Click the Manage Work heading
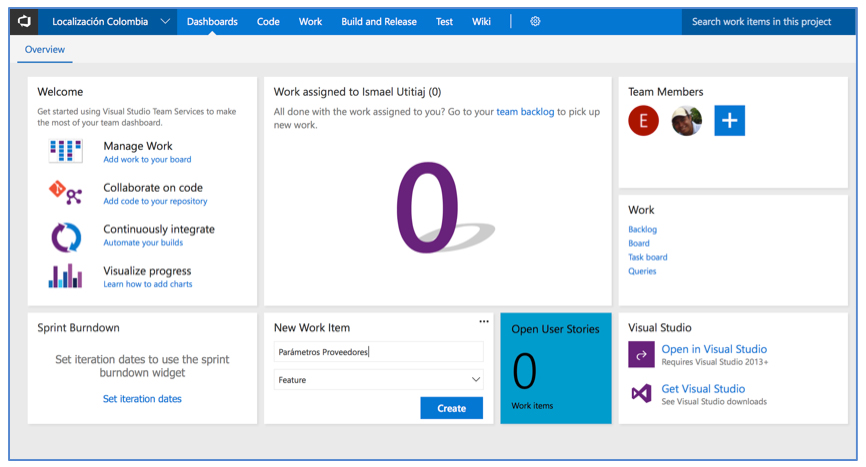 pos(138,146)
